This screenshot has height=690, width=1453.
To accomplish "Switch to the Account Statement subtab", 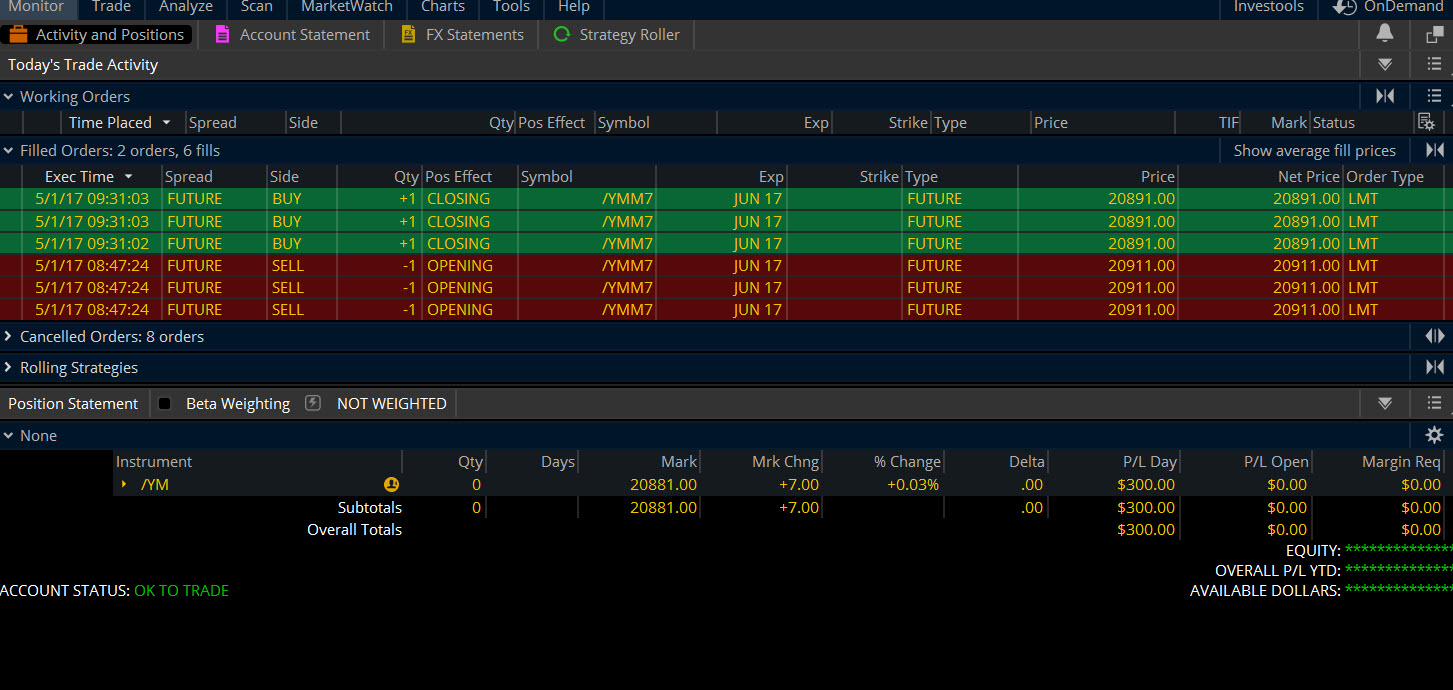I will point(292,34).
